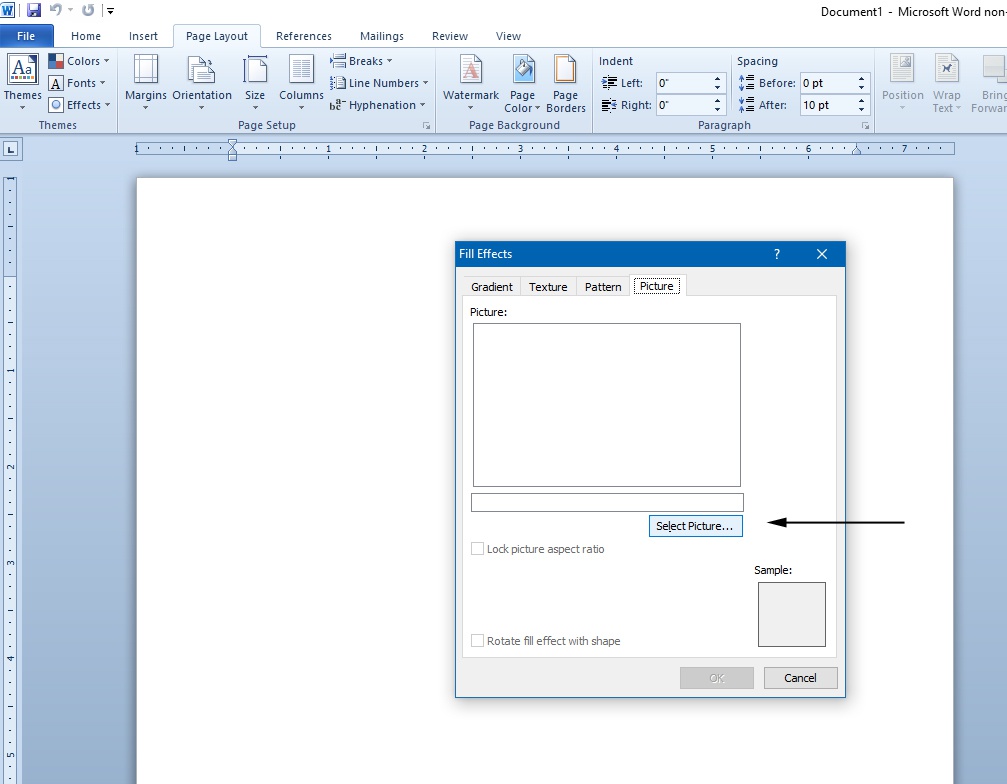The height and width of the screenshot is (784, 1007).
Task: Click right indent marker on ruler
Action: [856, 150]
